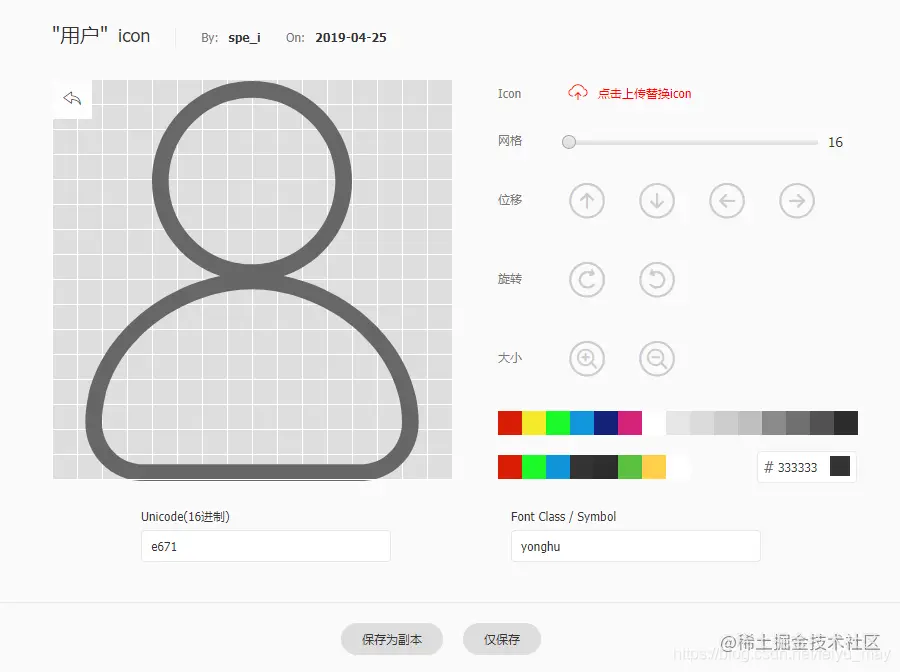This screenshot has width=900, height=672.
Task: Click the "用户" icon title
Action: (101, 36)
